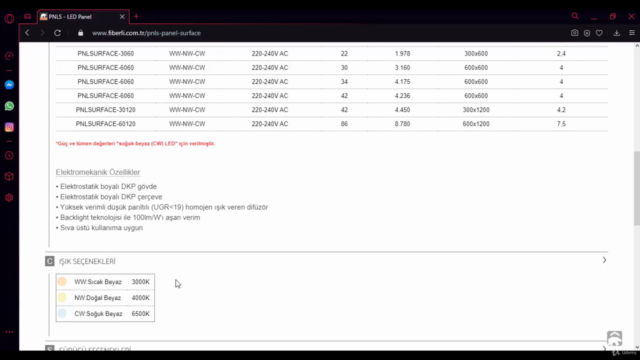
Task: Select the PNLSURFACE-60120 table cell
Action: (x=106, y=124)
